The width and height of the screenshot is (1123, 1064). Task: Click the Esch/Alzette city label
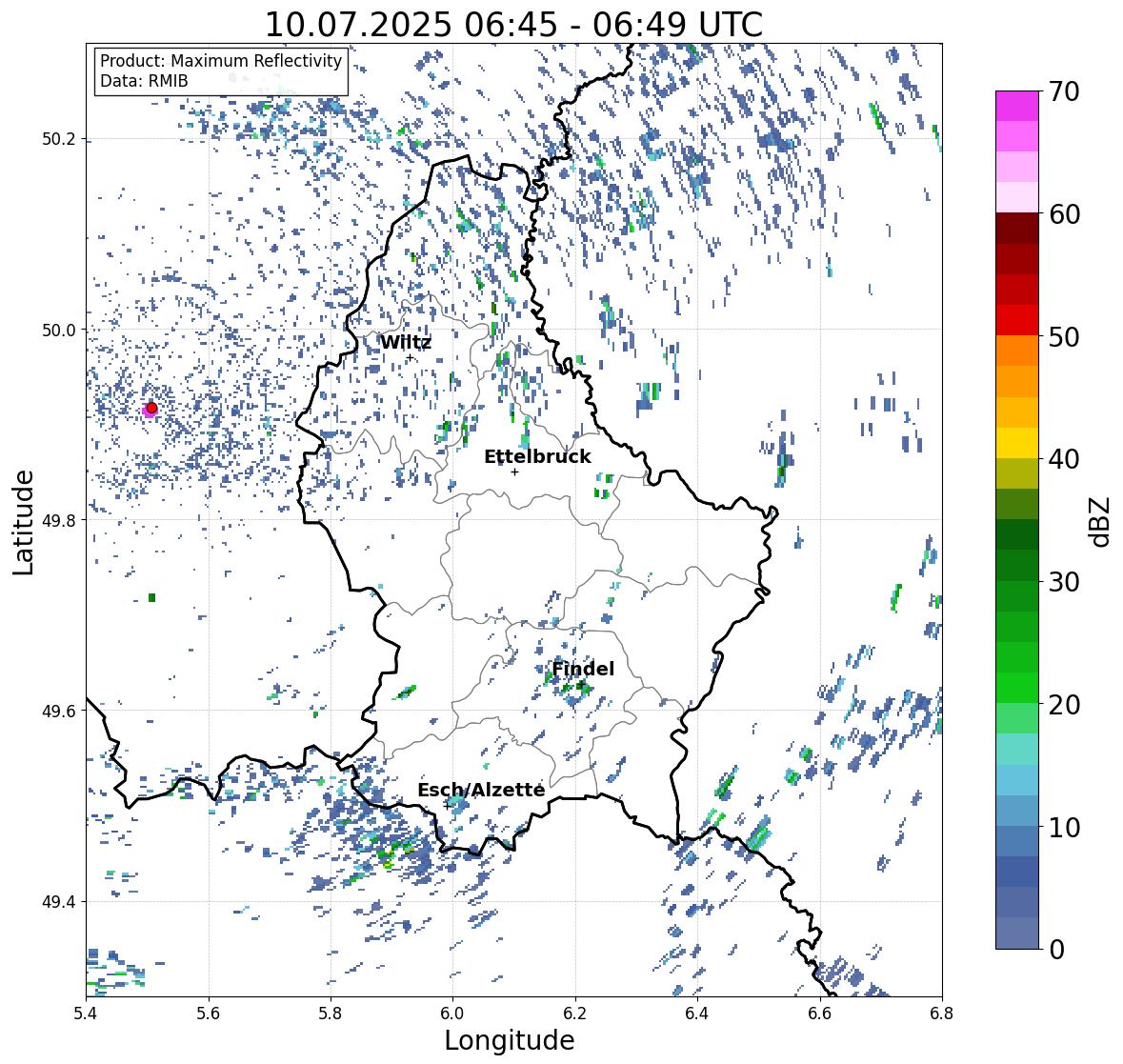pyautogui.click(x=481, y=790)
